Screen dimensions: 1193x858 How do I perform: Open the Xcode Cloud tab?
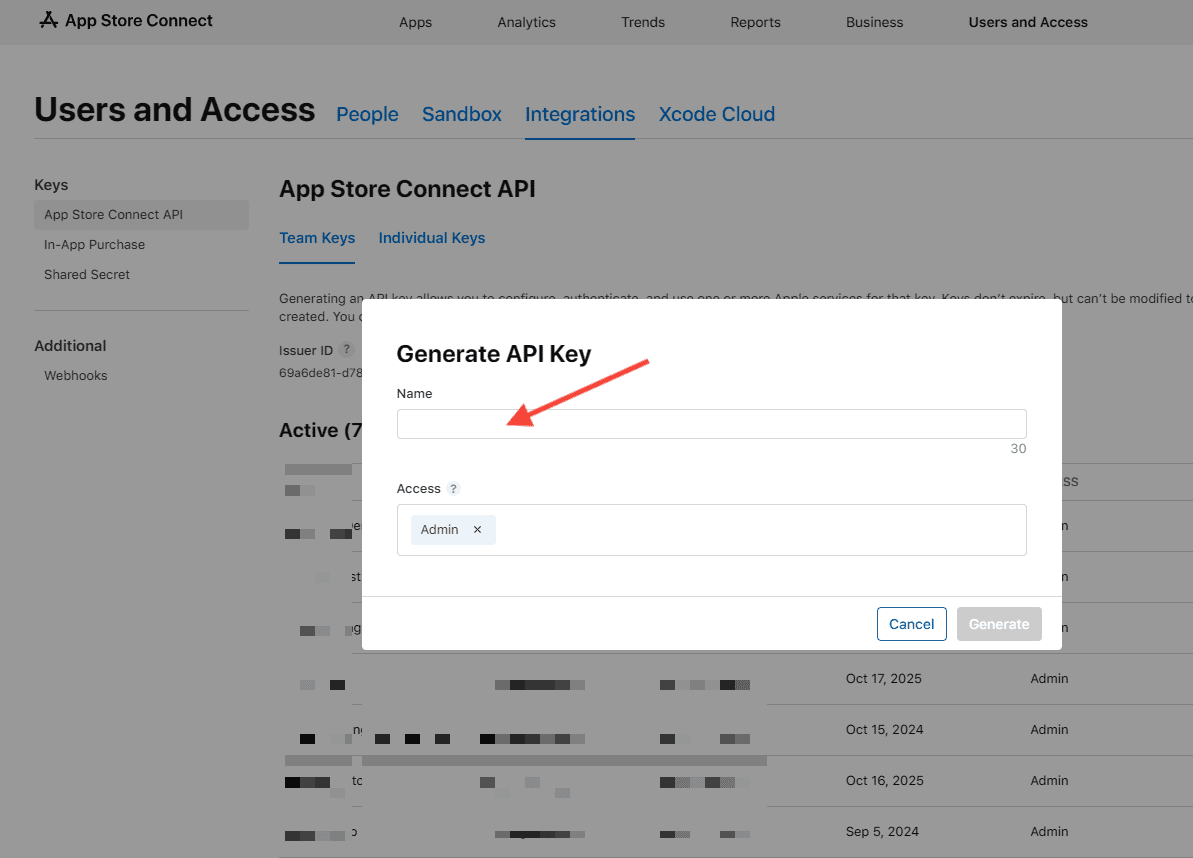(717, 114)
